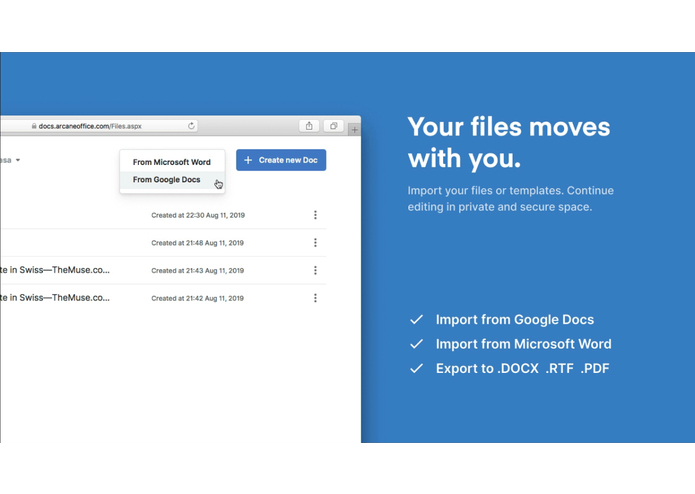Click the lock icon in address bar
This screenshot has height=494, width=695.
[x=34, y=126]
